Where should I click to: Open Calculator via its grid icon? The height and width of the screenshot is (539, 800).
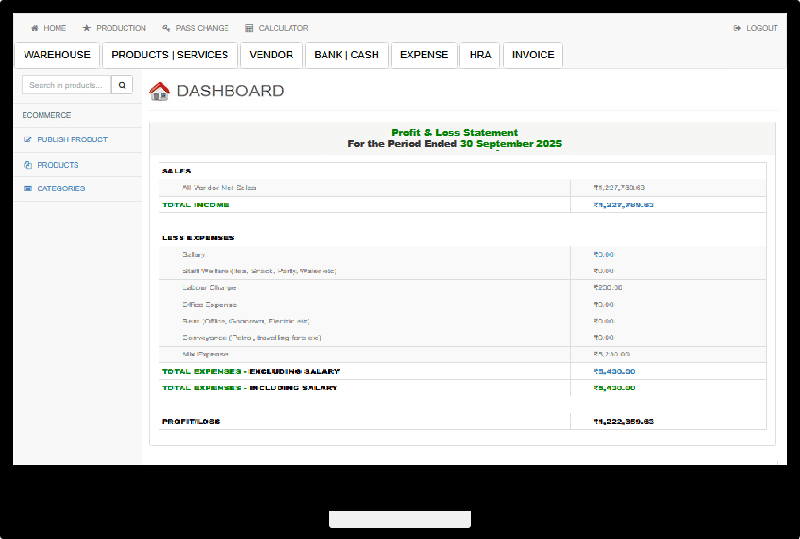coord(249,28)
